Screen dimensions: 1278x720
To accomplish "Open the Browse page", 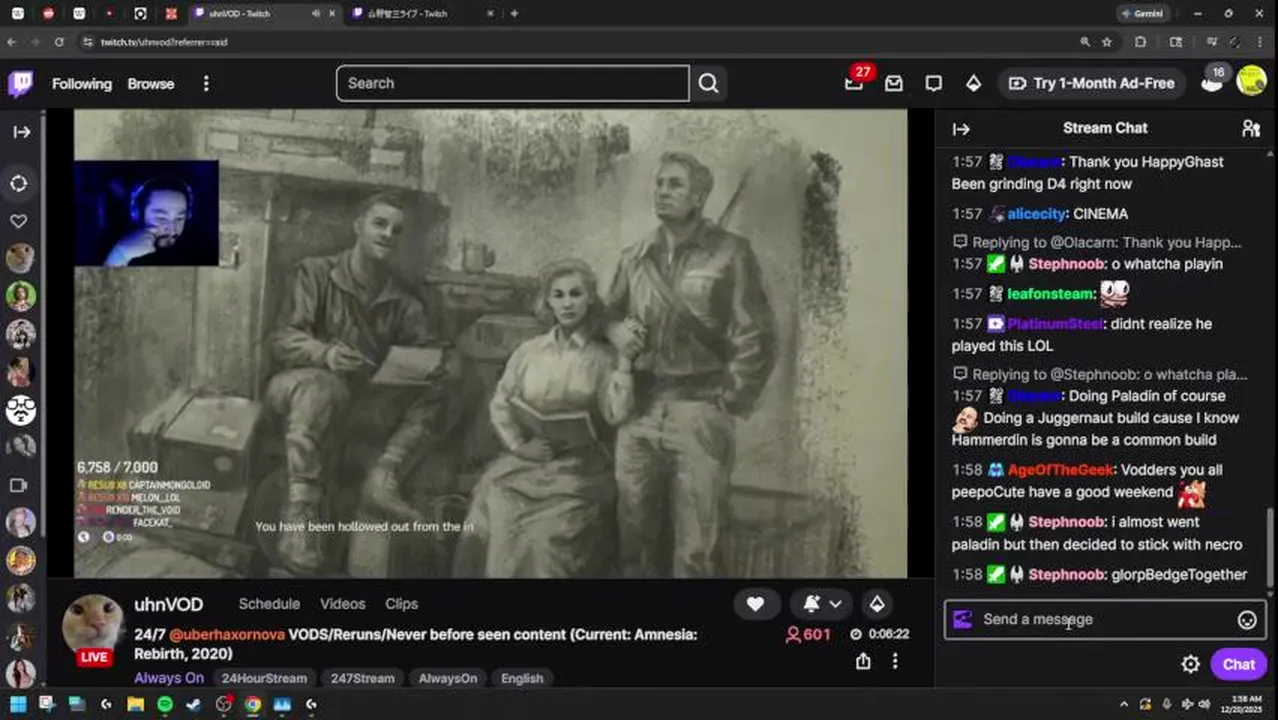I will coord(151,84).
